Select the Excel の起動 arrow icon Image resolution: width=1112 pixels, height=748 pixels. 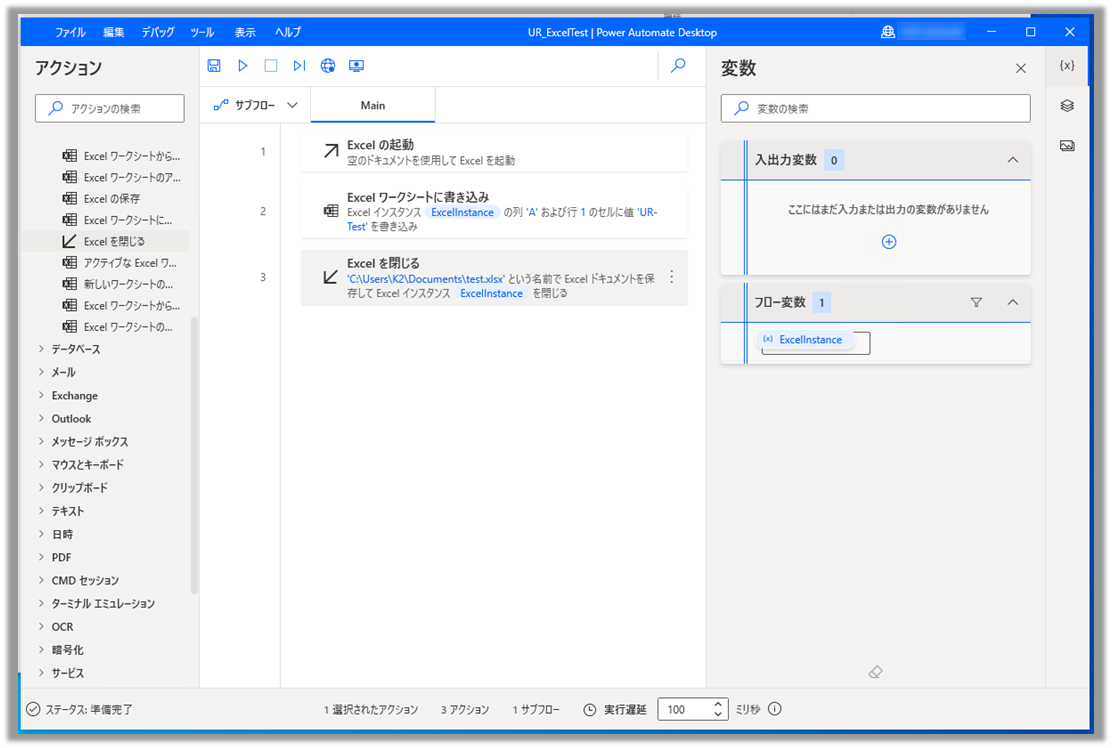point(330,150)
